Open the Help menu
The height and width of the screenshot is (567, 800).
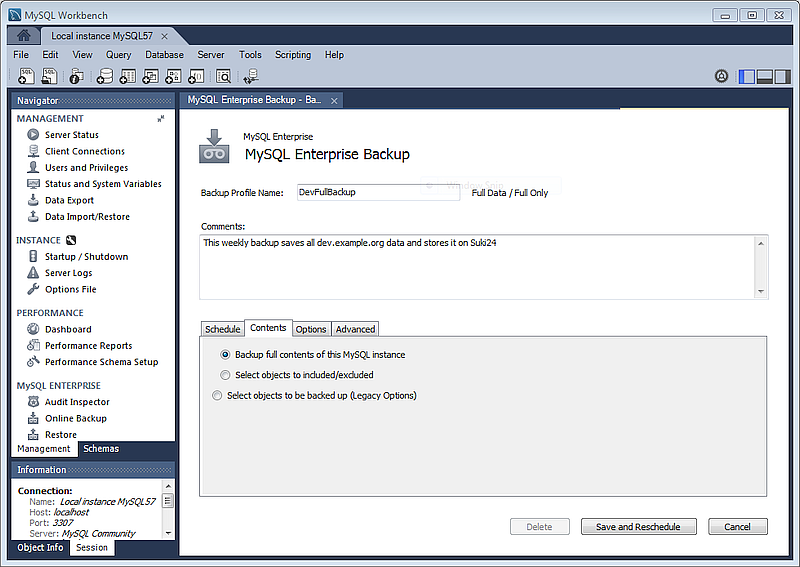point(334,55)
